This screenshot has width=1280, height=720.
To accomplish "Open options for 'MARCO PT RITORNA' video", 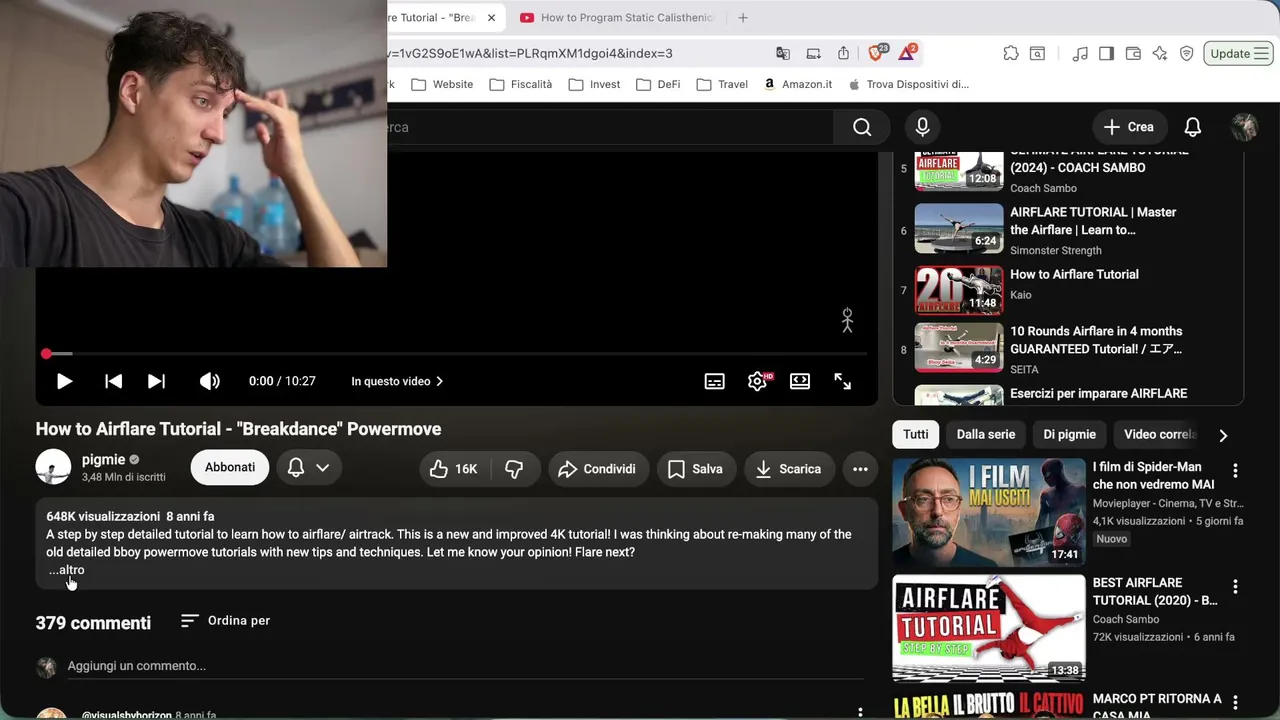I will [x=1235, y=702].
